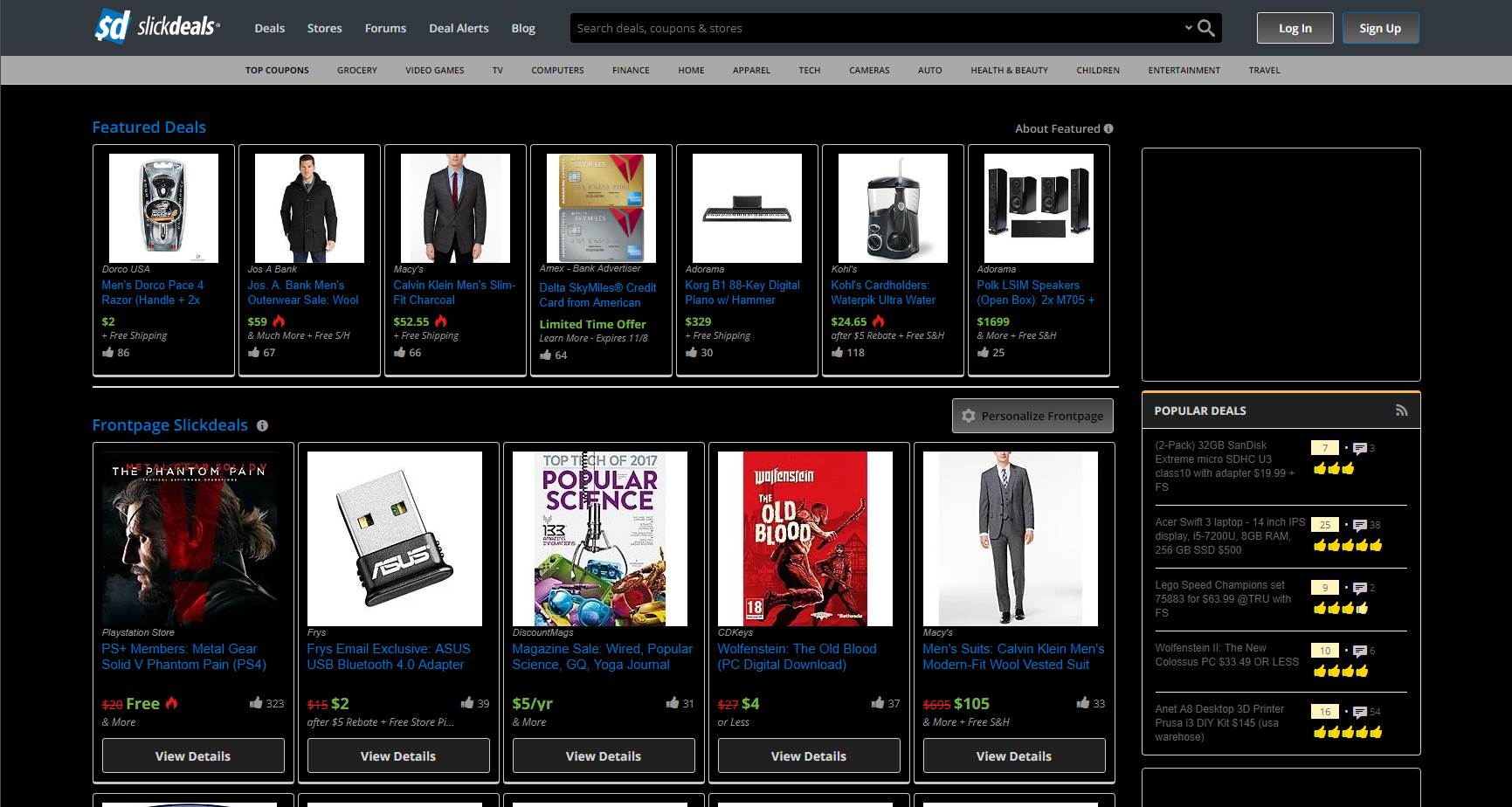1512x807 pixels.
Task: Upvote the Korg 88-Key Digital Piano deal
Action: point(690,353)
